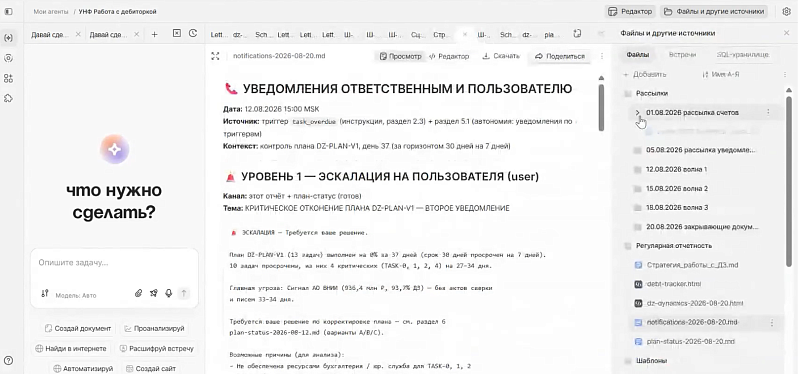Open options for 01.08.2026 рассылка счетов folder
Image resolution: width=798 pixels, height=374 pixels.
click(x=768, y=112)
